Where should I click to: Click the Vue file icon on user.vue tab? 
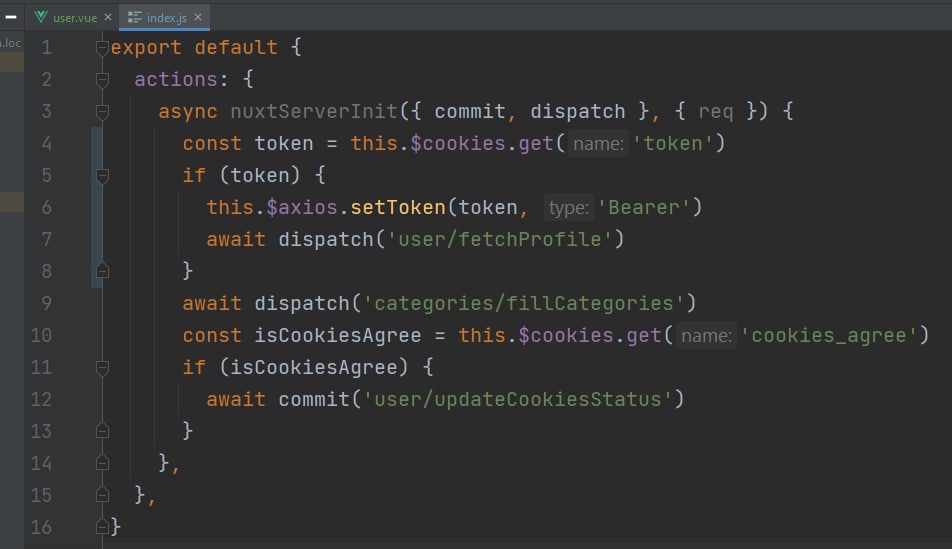point(41,17)
